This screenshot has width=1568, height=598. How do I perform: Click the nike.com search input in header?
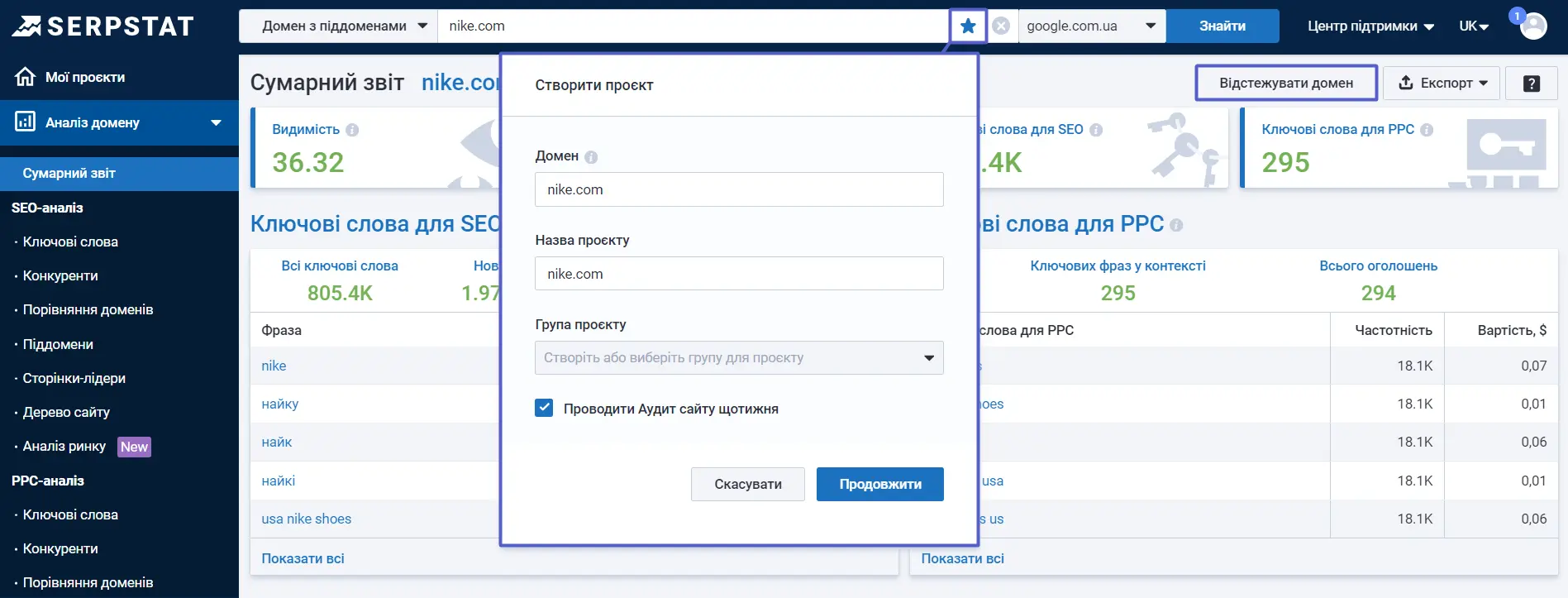pyautogui.click(x=693, y=26)
